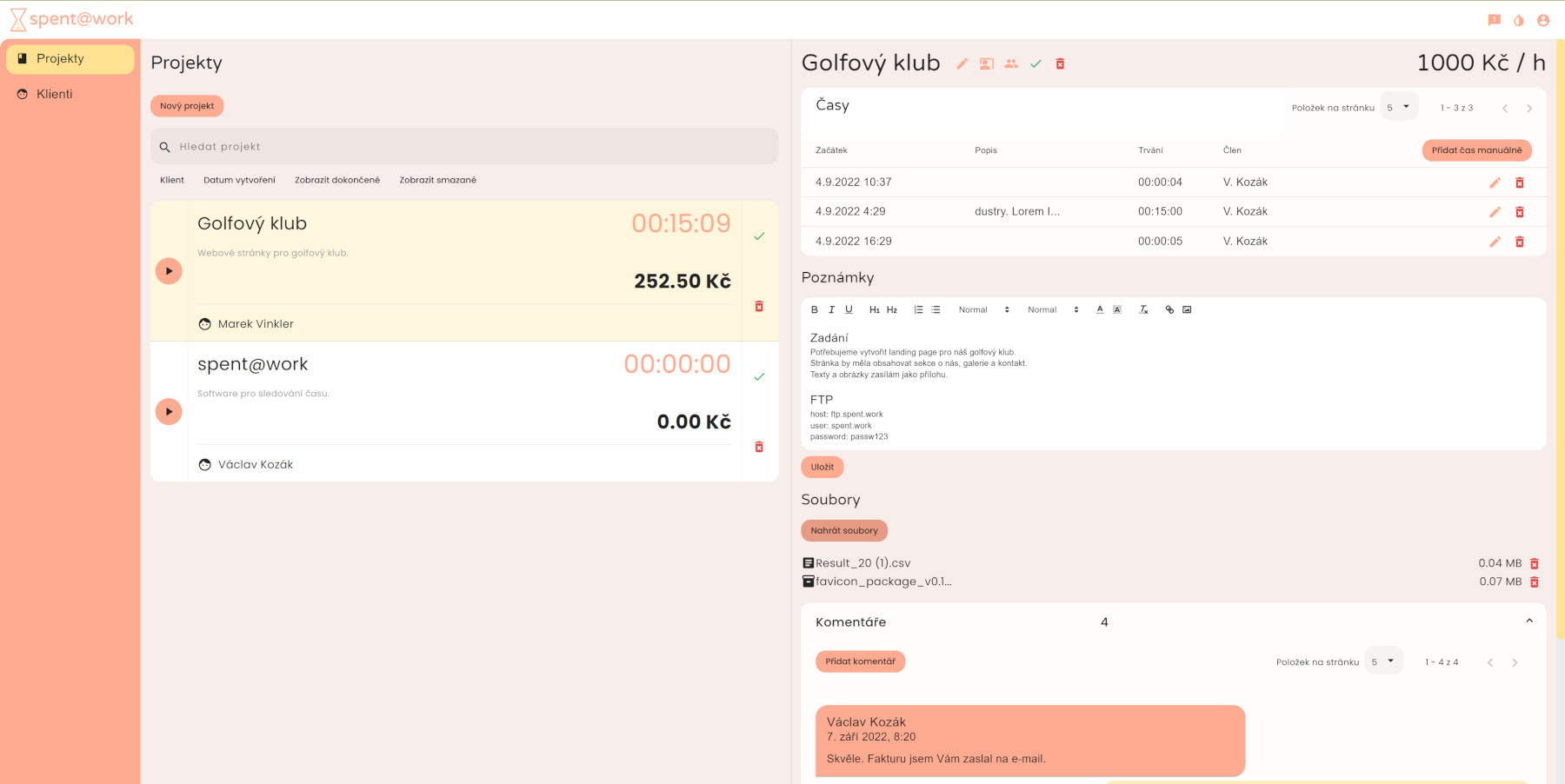Open items-per-page dropdown in Časy table
Image resolution: width=1565 pixels, height=784 pixels.
[x=1399, y=107]
